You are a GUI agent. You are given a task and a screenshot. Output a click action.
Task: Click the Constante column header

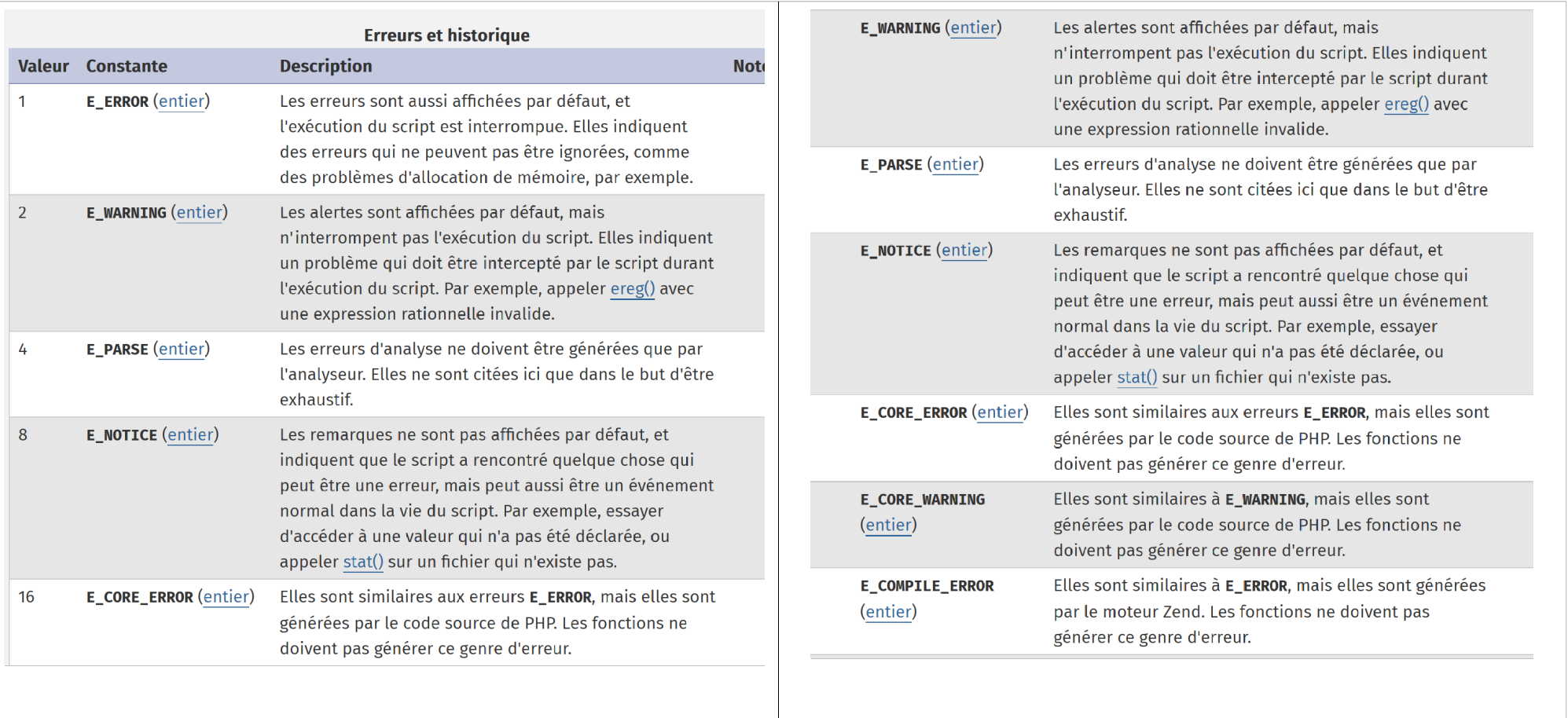click(x=127, y=66)
